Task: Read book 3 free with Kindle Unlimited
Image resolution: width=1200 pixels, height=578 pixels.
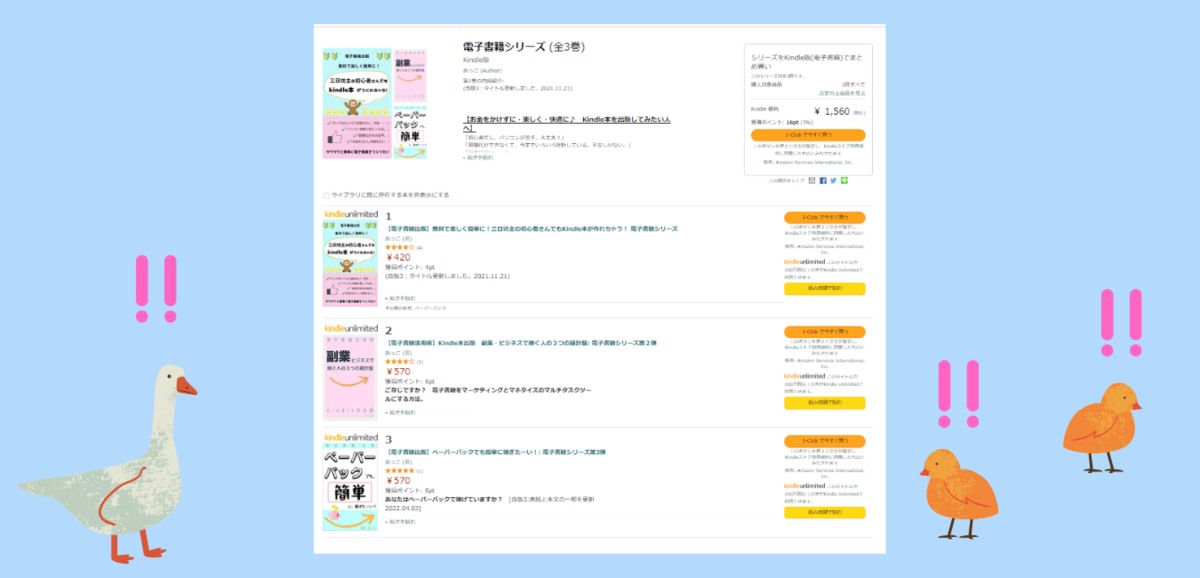Action: [824, 513]
